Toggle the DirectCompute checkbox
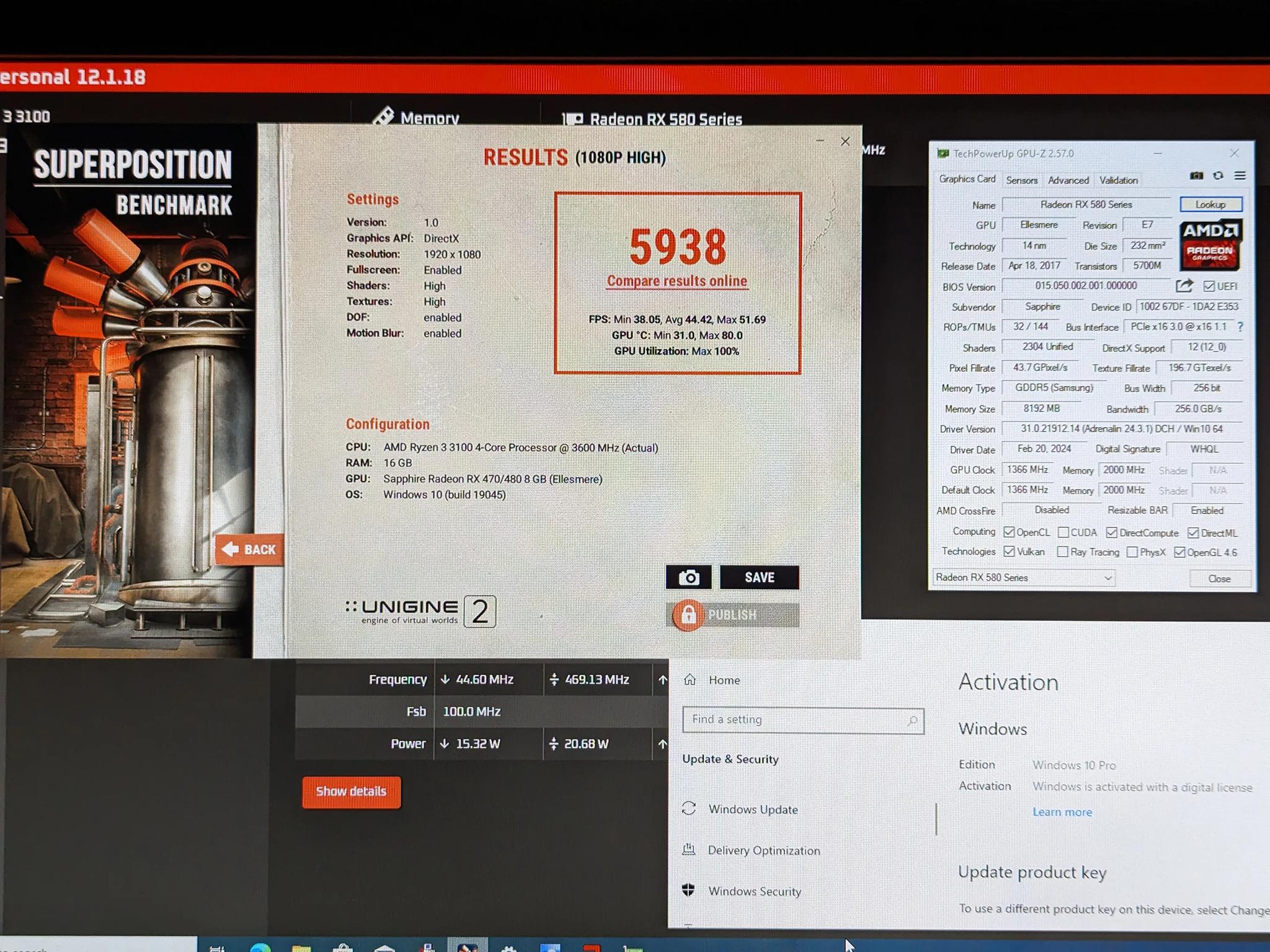 pos(1111,532)
